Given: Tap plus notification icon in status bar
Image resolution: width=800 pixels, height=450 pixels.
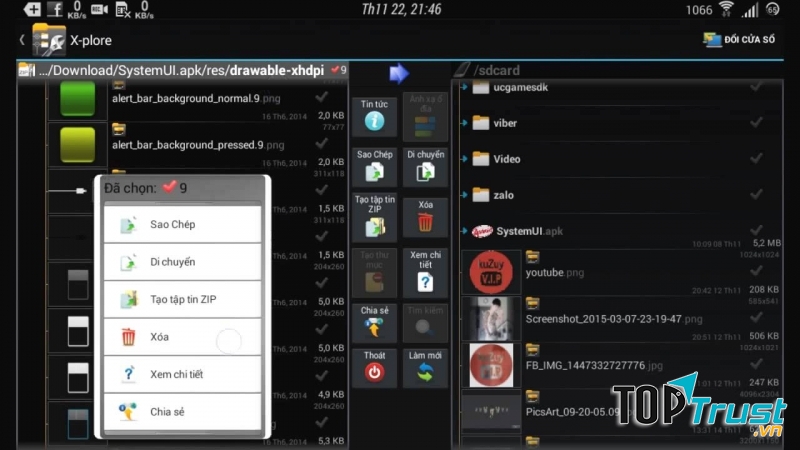Looking at the screenshot, I should coord(32,9).
